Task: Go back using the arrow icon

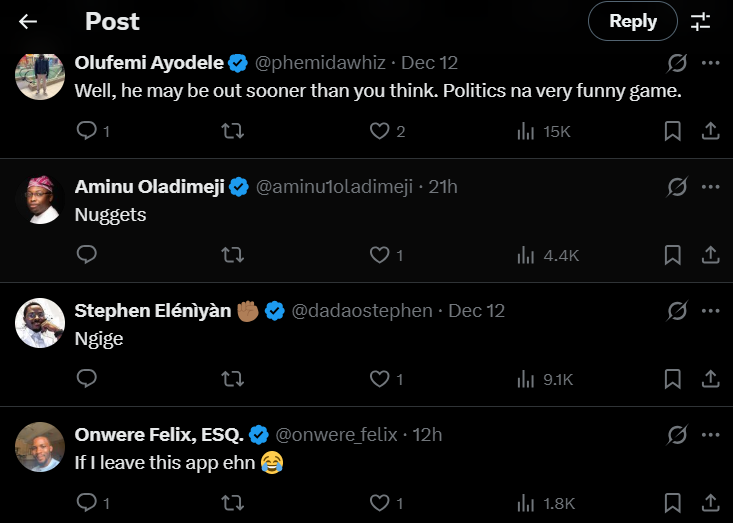Action: pyautogui.click(x=28, y=21)
